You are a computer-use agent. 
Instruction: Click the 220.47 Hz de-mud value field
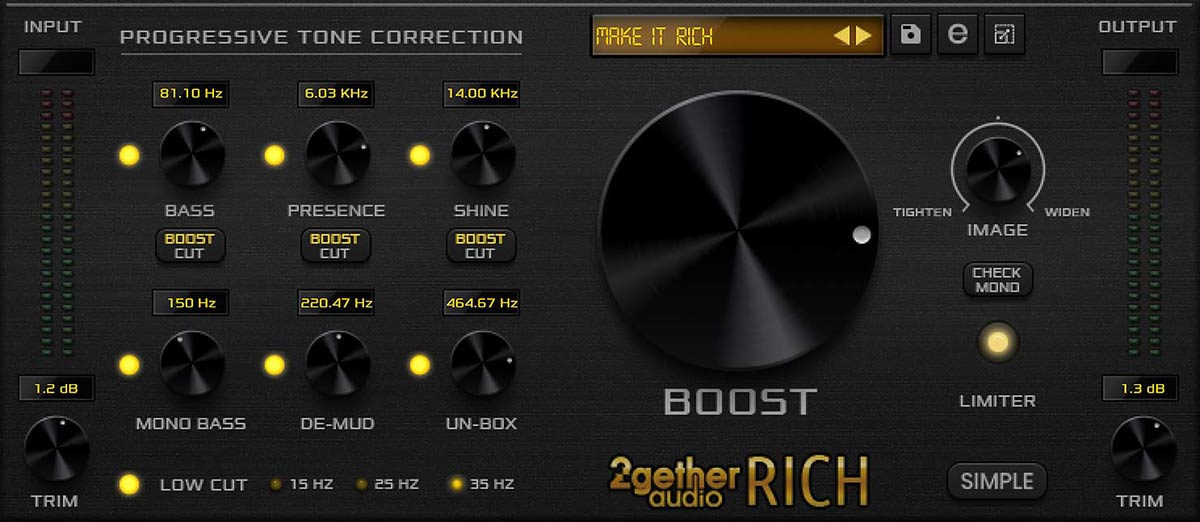[335, 302]
